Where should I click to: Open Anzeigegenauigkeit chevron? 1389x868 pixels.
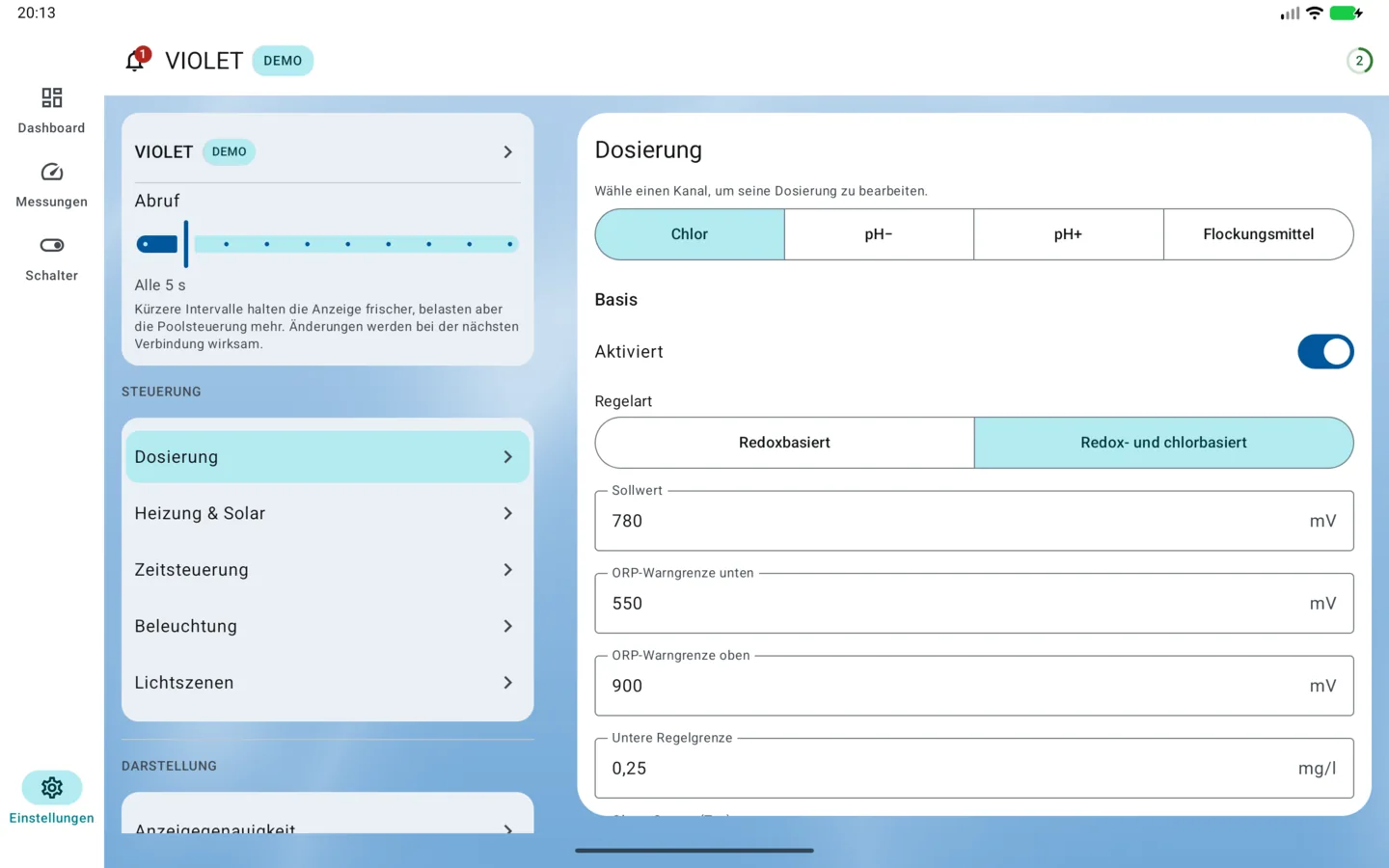507,828
